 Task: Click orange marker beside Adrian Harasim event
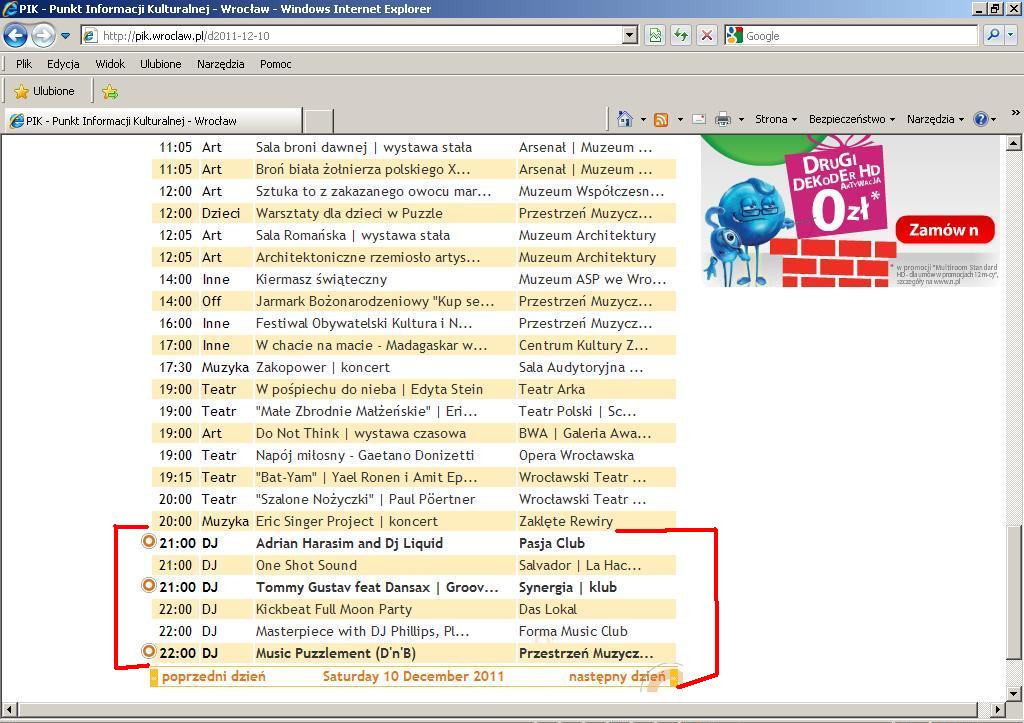pos(149,542)
